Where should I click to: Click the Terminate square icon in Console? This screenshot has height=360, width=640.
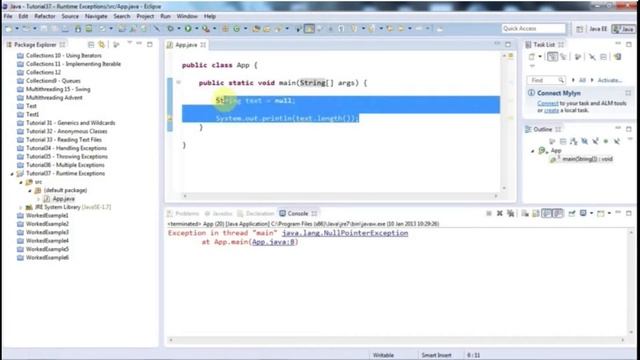tap(489, 213)
